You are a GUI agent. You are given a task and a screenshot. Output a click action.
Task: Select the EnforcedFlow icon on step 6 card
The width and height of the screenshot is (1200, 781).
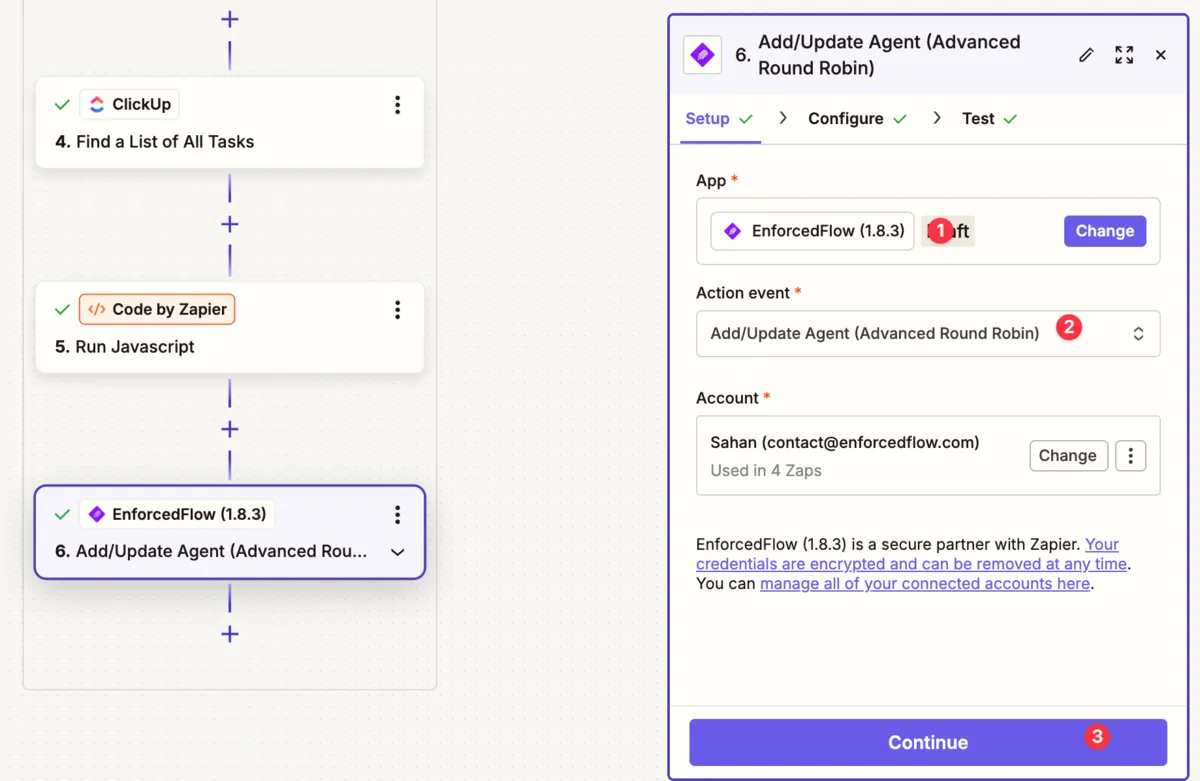click(x=97, y=513)
